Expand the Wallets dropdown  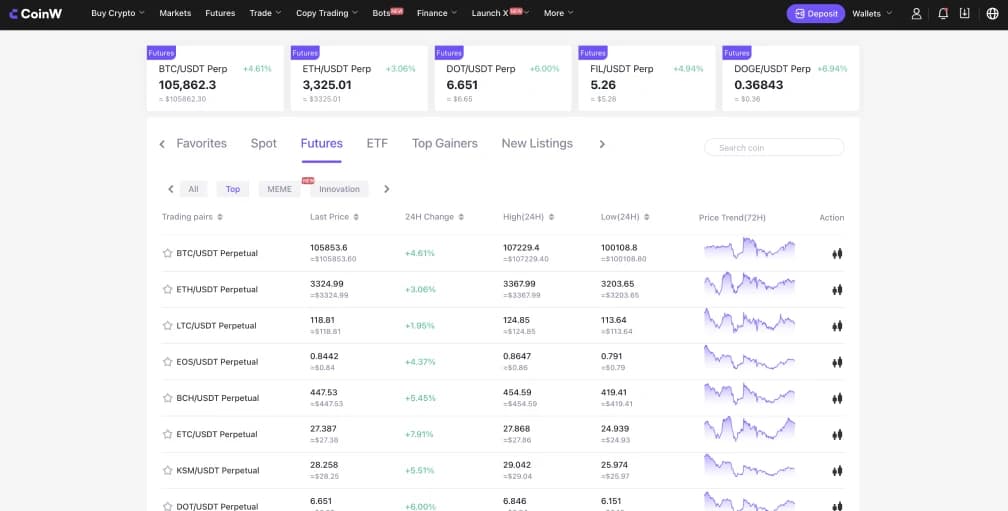tap(872, 13)
